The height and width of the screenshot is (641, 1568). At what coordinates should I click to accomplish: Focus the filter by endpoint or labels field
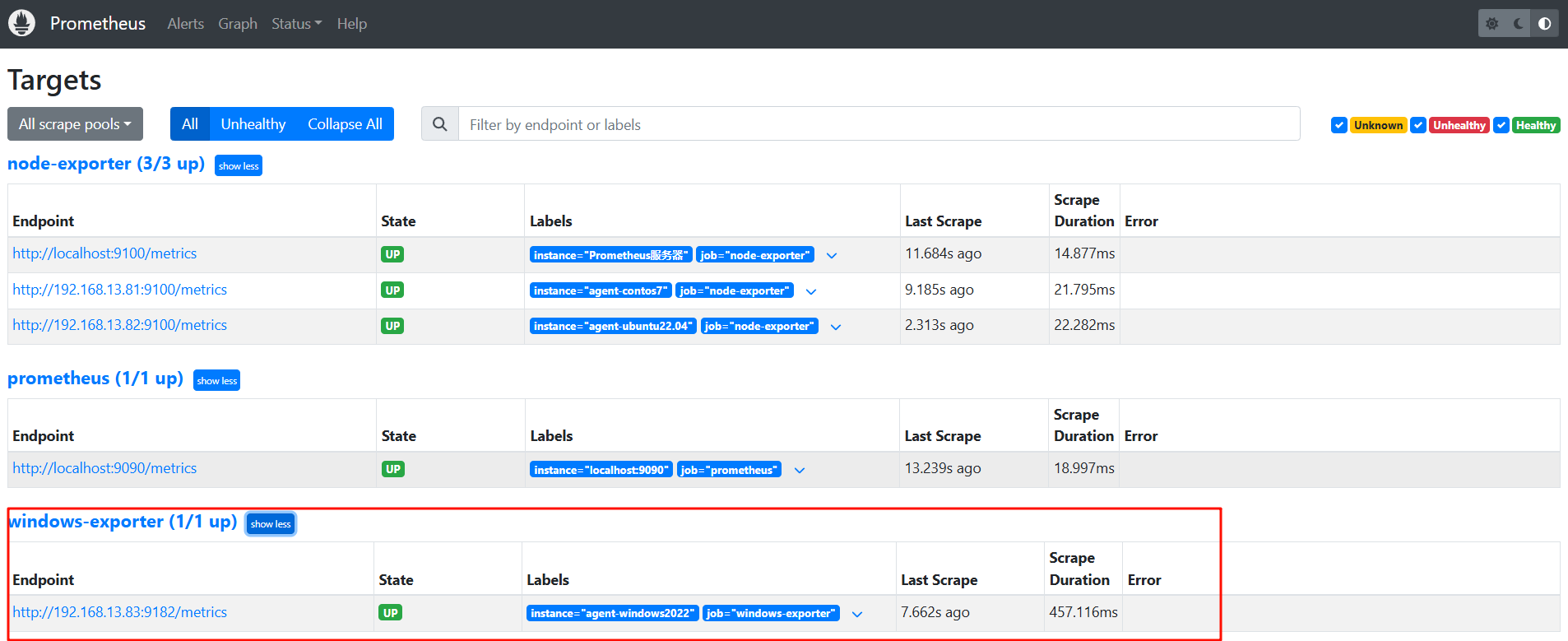879,124
